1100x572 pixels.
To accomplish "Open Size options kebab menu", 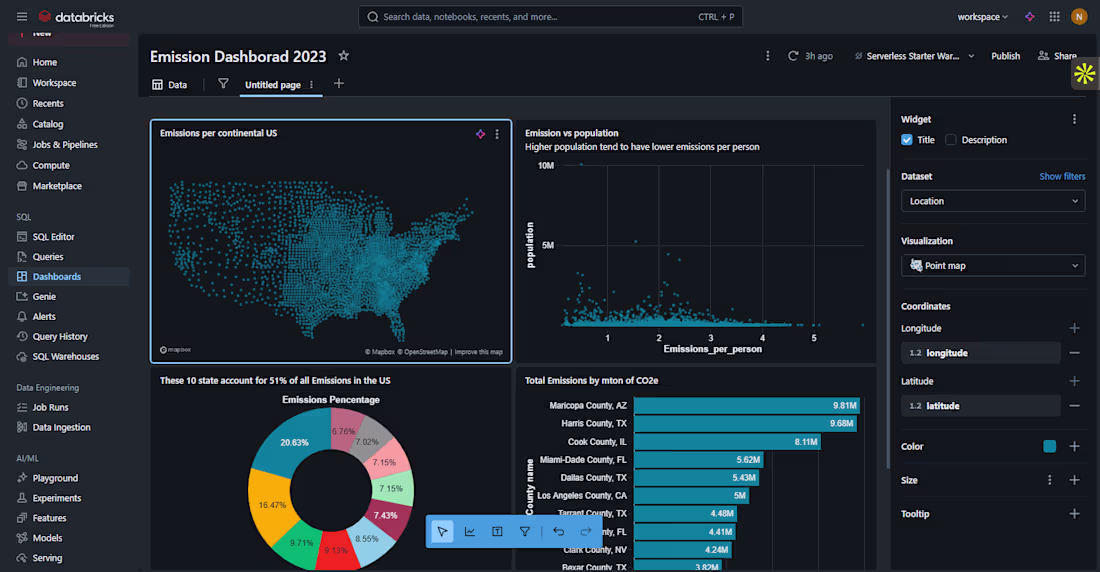I will point(1049,480).
